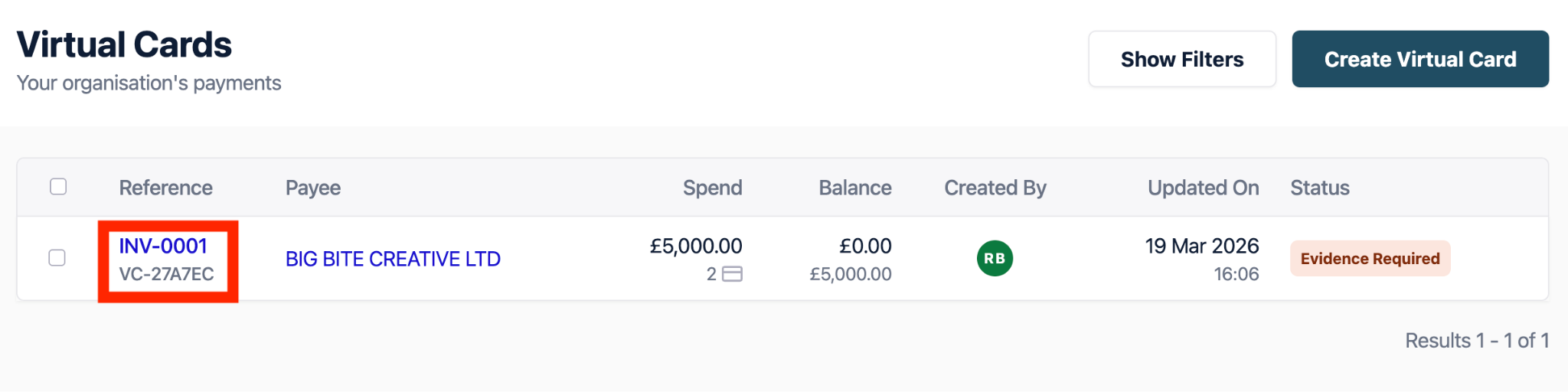Click the Balance column header

pyautogui.click(x=854, y=188)
